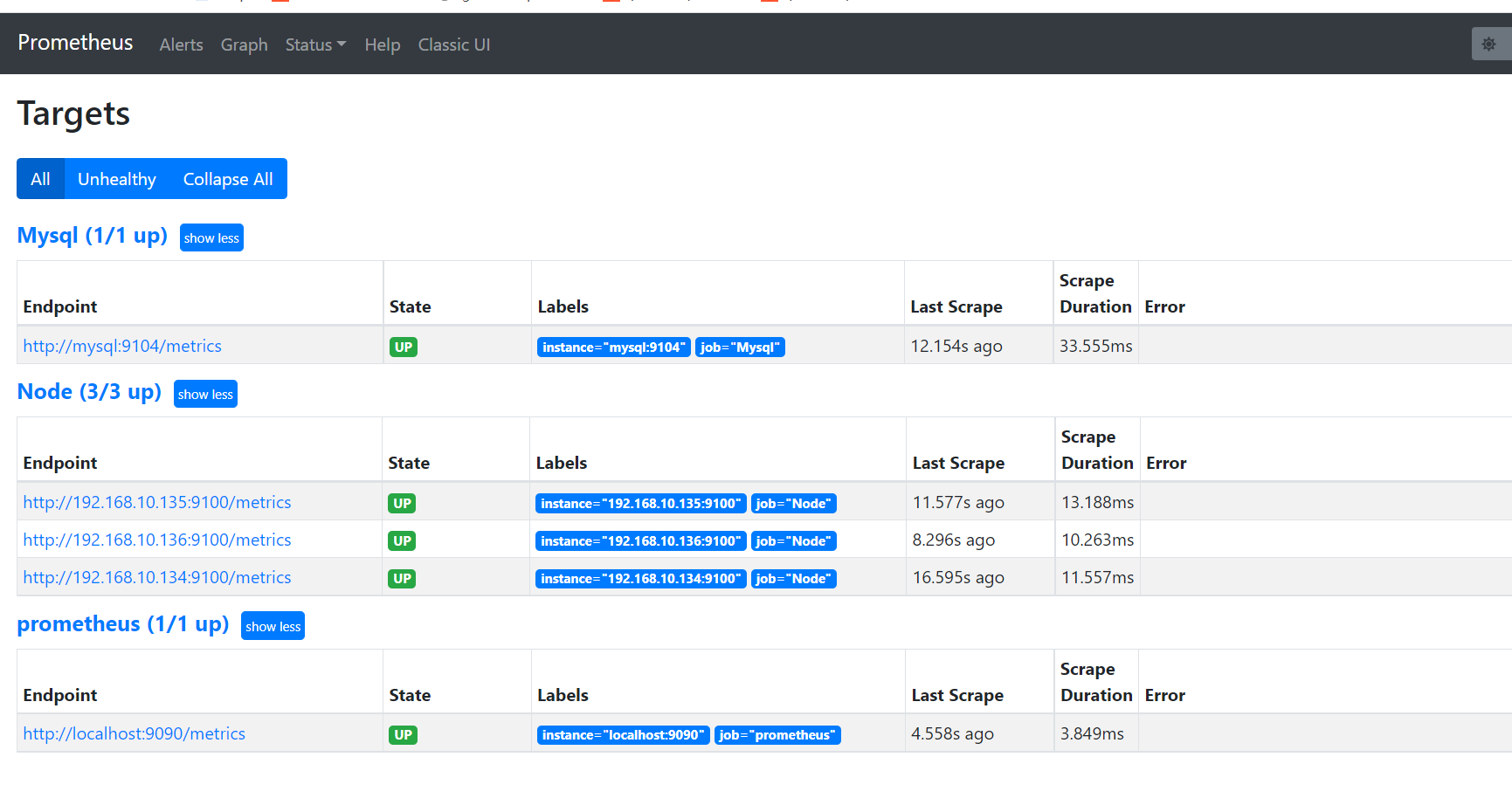Image resolution: width=1512 pixels, height=805 pixels.
Task: Toggle the dark theme icon button
Action: click(1490, 44)
